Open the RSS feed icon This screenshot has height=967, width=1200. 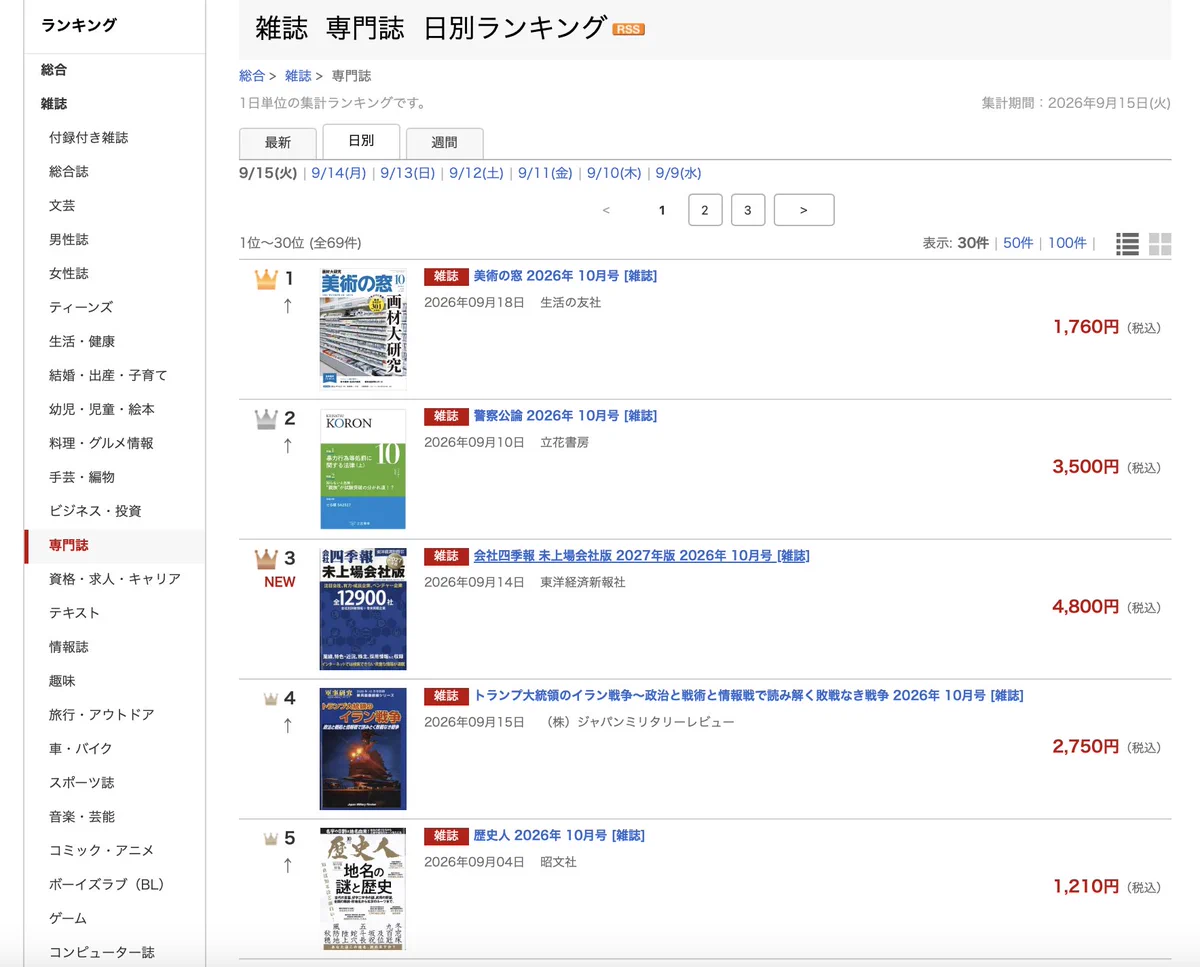629,29
